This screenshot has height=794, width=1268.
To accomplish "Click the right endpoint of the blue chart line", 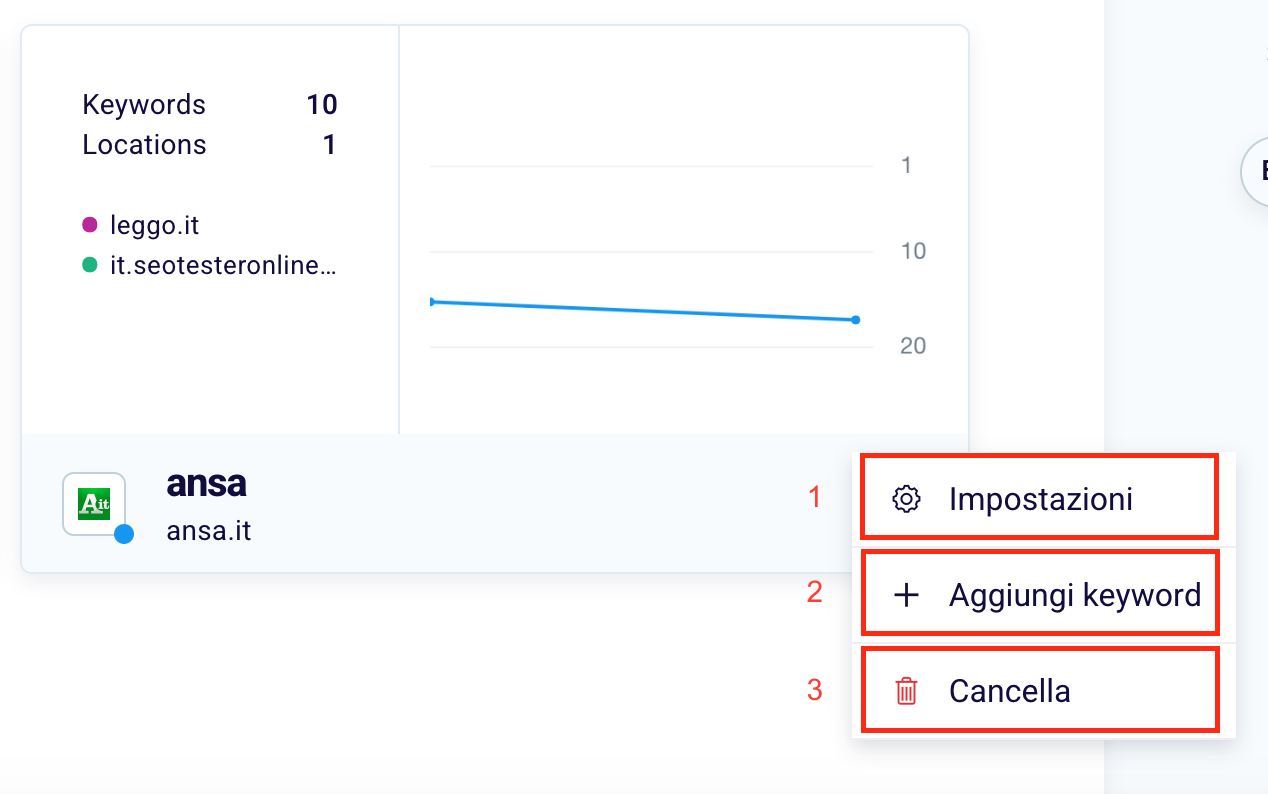I will coord(856,320).
